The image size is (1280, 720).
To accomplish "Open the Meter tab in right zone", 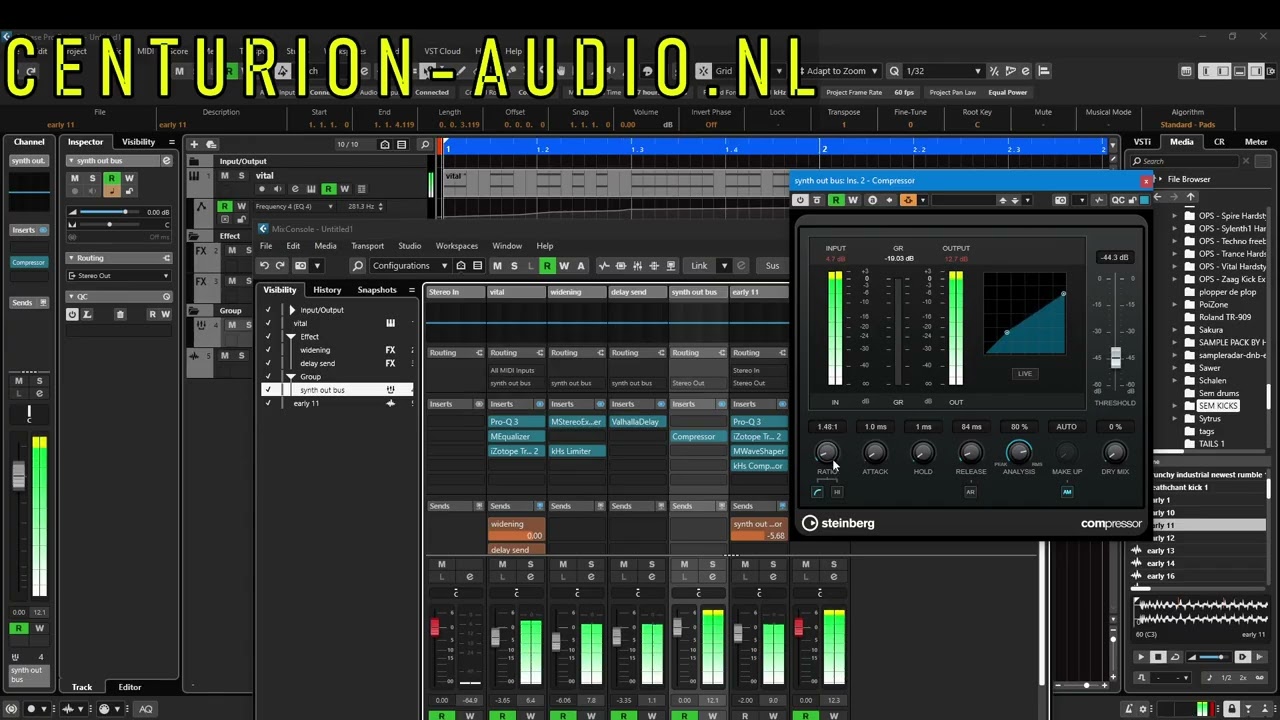I will coord(1256,142).
